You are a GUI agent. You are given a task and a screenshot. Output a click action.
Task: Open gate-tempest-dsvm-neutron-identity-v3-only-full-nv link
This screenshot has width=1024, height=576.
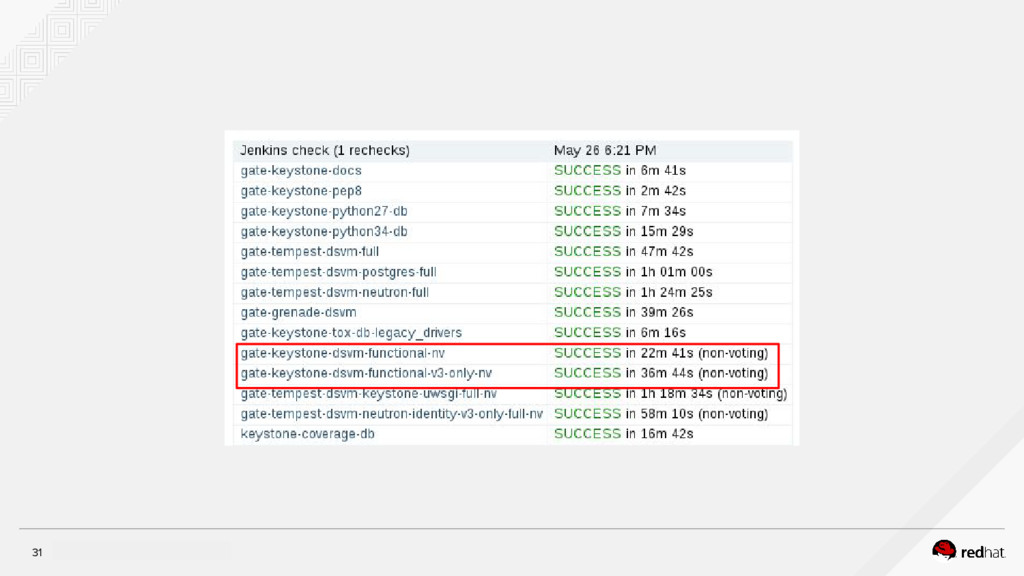pyautogui.click(x=391, y=414)
